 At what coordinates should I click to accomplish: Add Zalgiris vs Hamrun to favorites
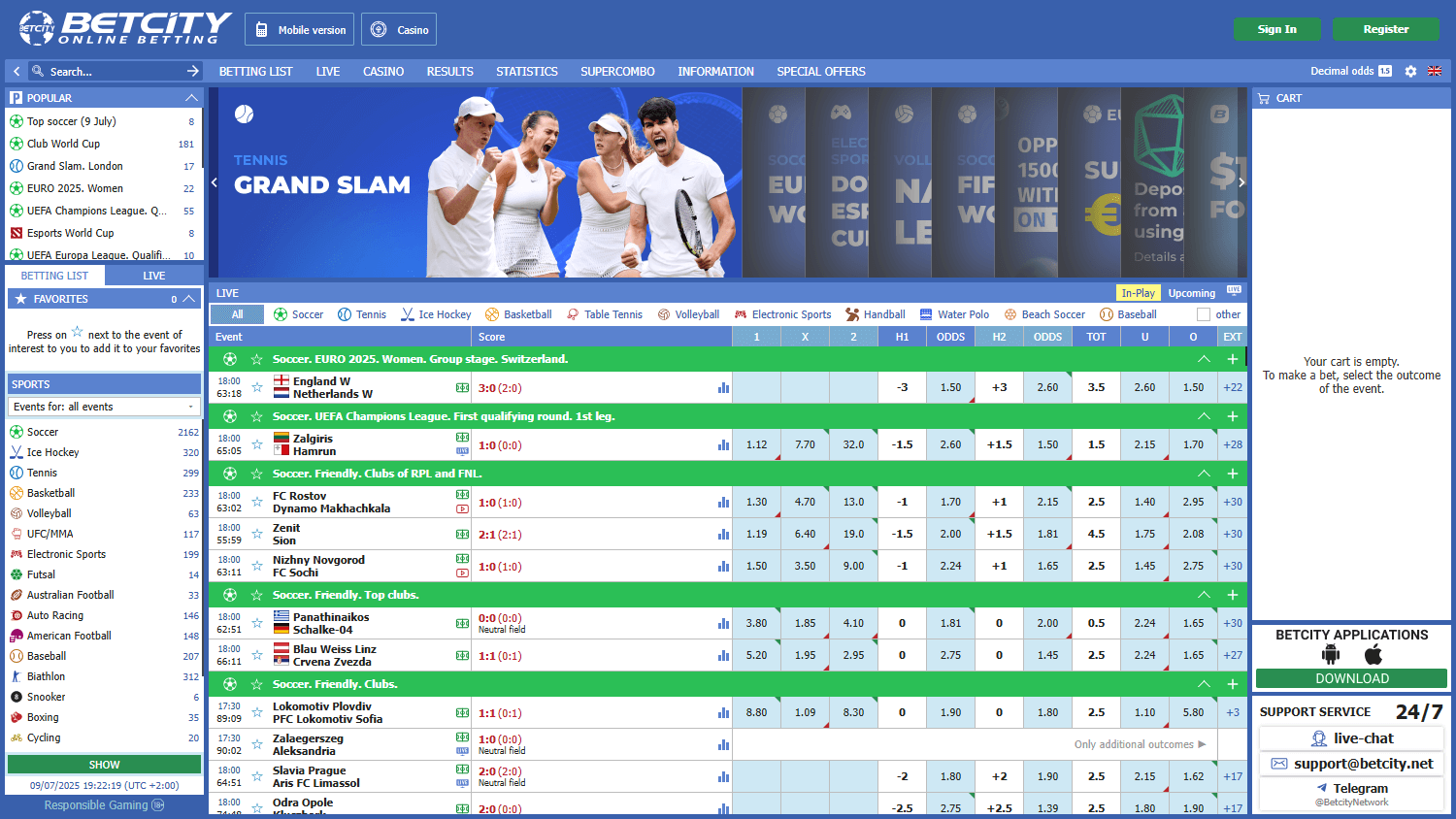pyautogui.click(x=255, y=444)
